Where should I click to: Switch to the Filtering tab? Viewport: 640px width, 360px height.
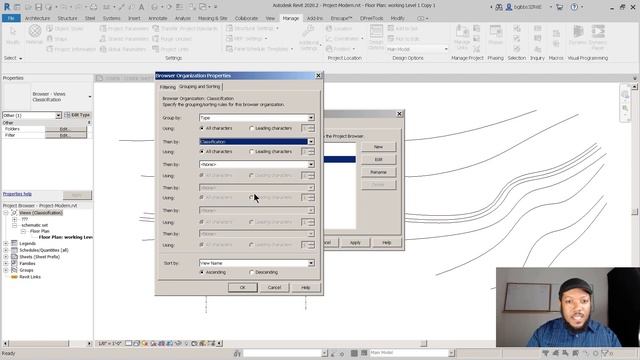[x=167, y=87]
